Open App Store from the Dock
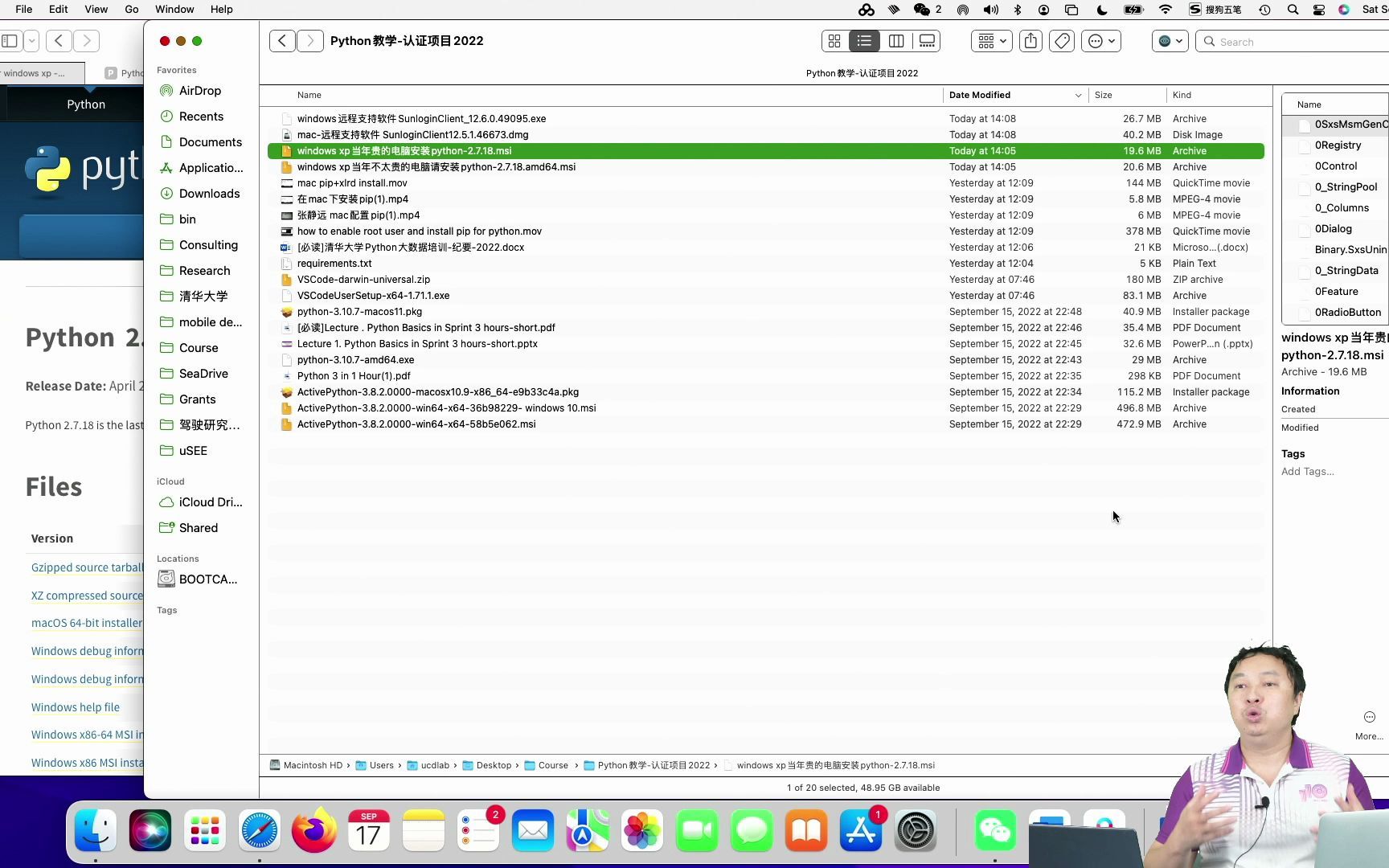Image resolution: width=1389 pixels, height=868 pixels. 861,830
